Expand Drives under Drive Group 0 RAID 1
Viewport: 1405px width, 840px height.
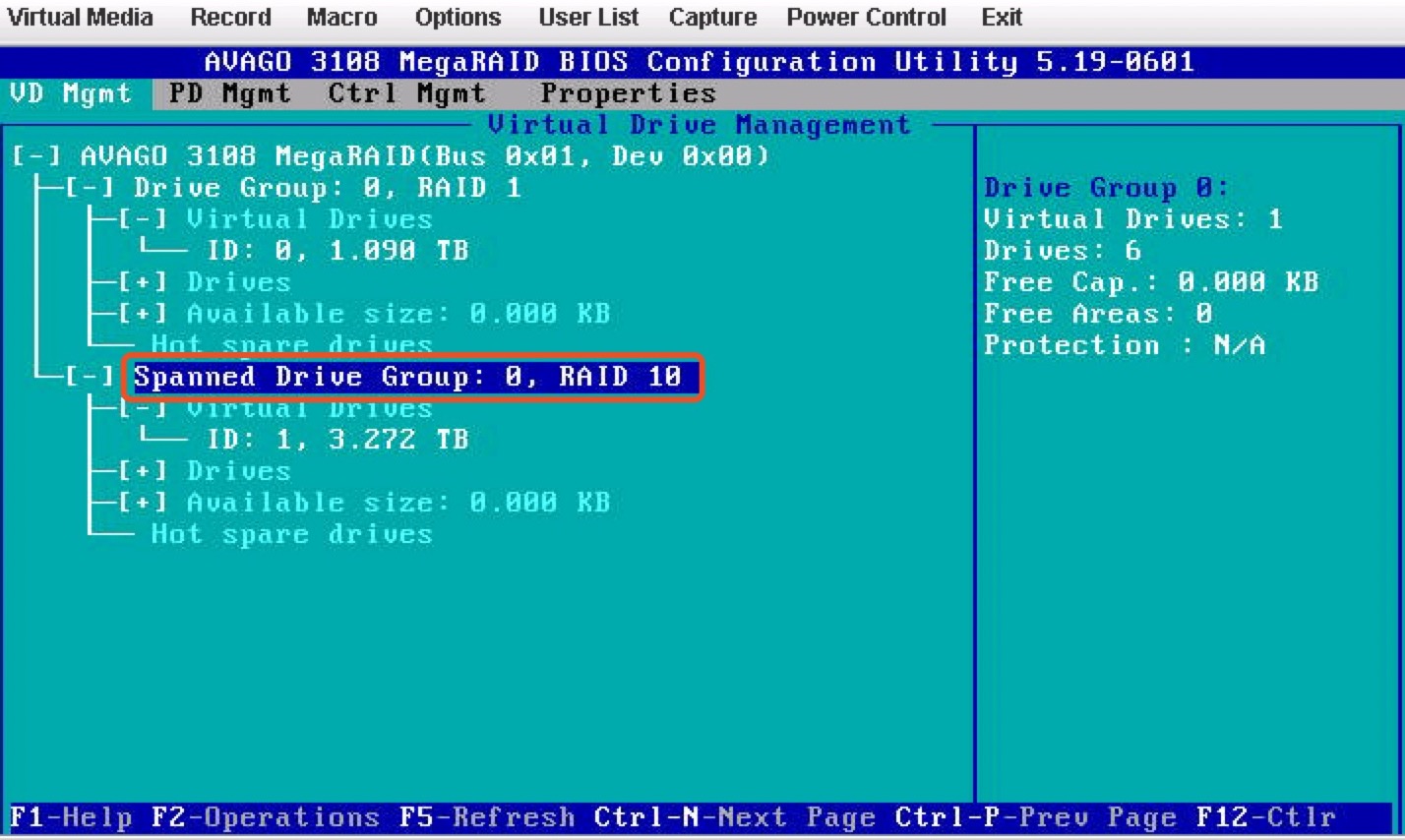coord(143,282)
